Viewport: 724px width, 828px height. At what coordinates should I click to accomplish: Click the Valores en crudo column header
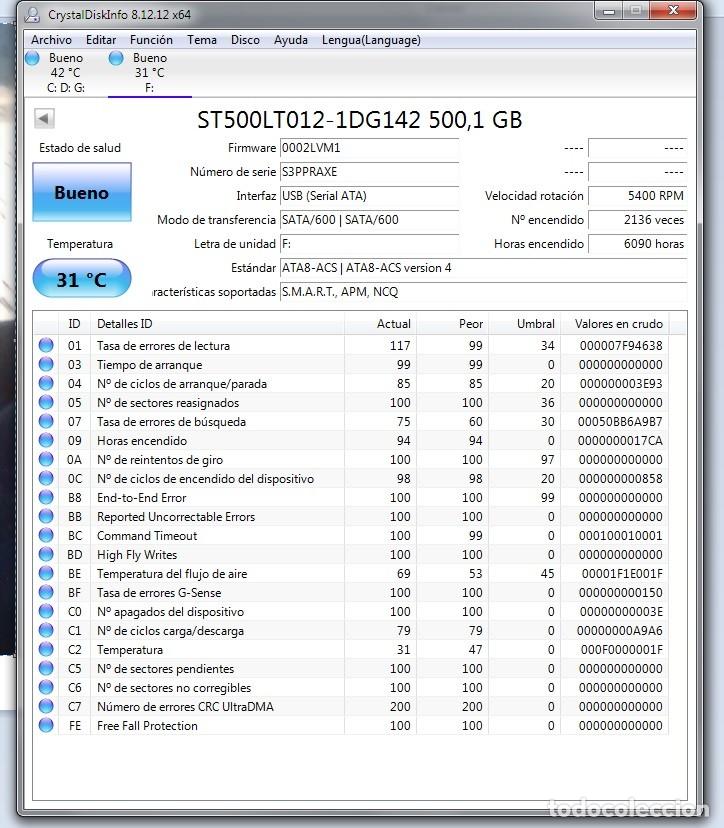[x=615, y=324]
